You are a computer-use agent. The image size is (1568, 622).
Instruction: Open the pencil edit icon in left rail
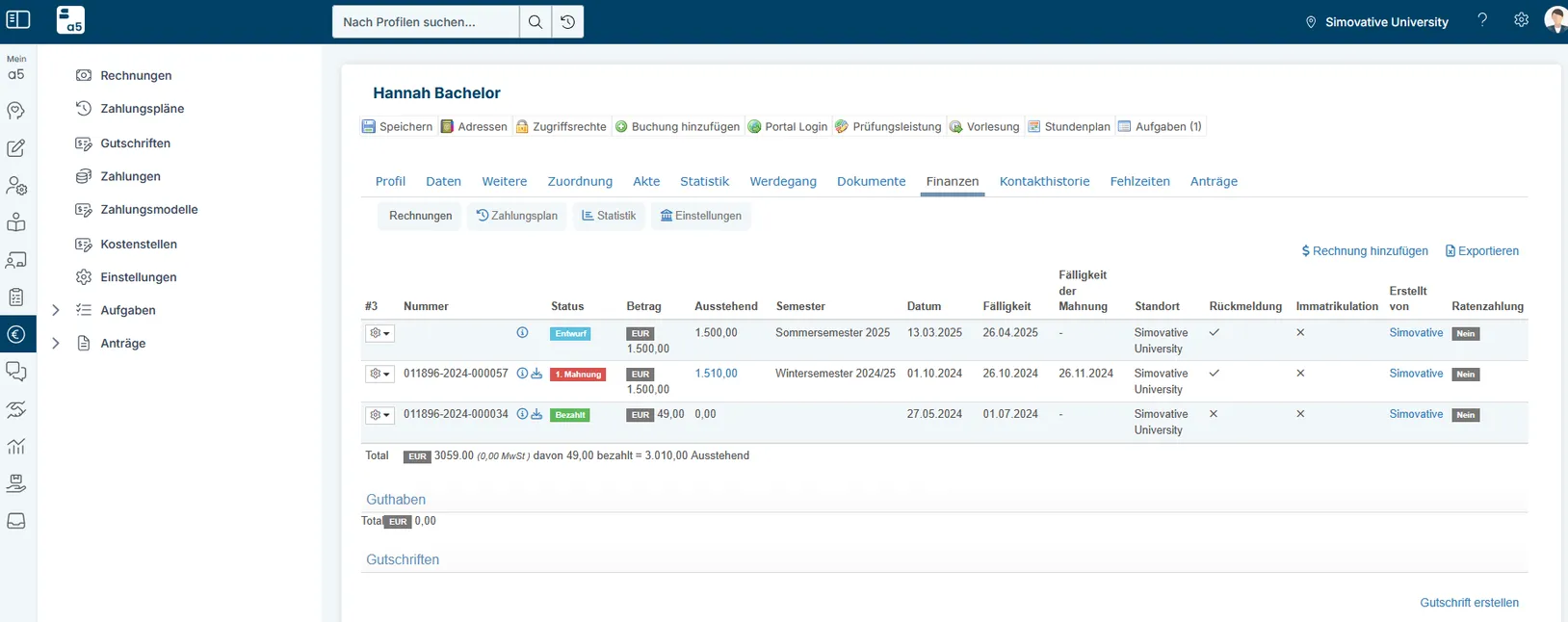16,148
